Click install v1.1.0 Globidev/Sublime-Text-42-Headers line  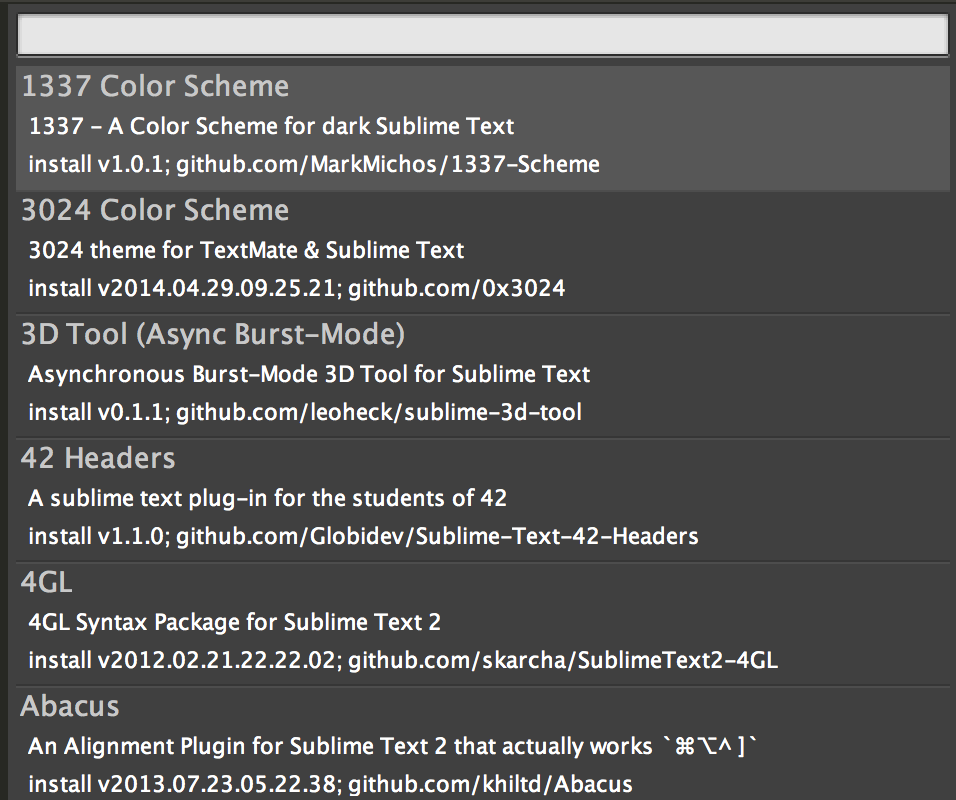pos(363,536)
